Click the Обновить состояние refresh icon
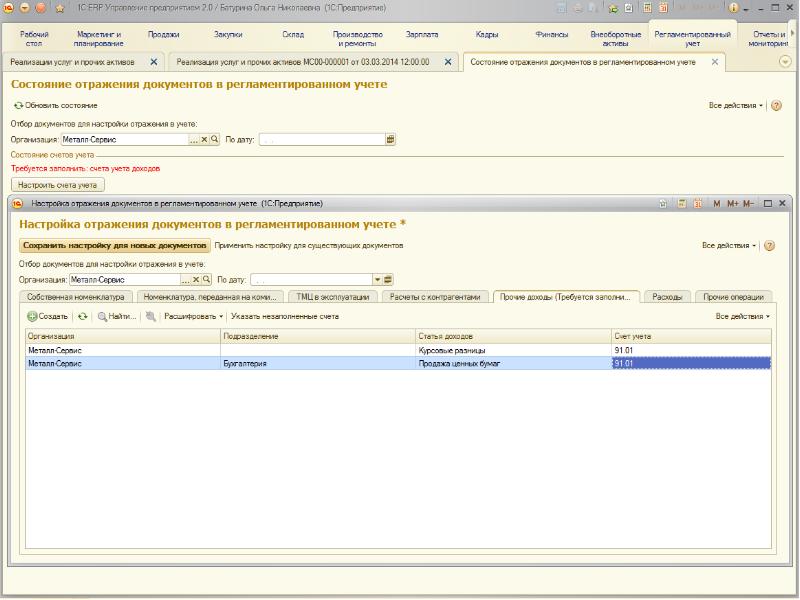This screenshot has width=800, height=600. [18, 105]
